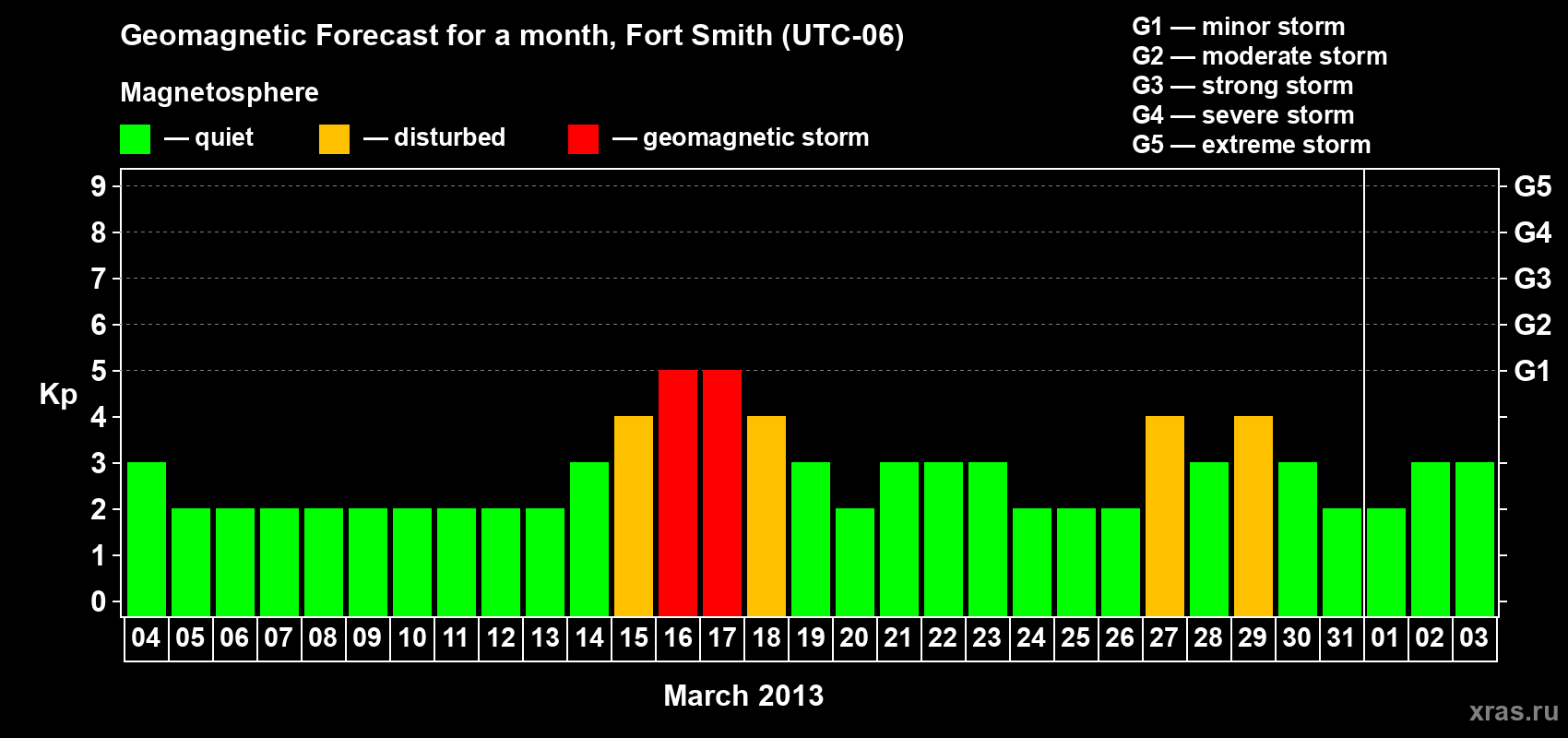Click the 'G2 — moderate storm' legend line
1568x738 pixels.
click(1259, 56)
